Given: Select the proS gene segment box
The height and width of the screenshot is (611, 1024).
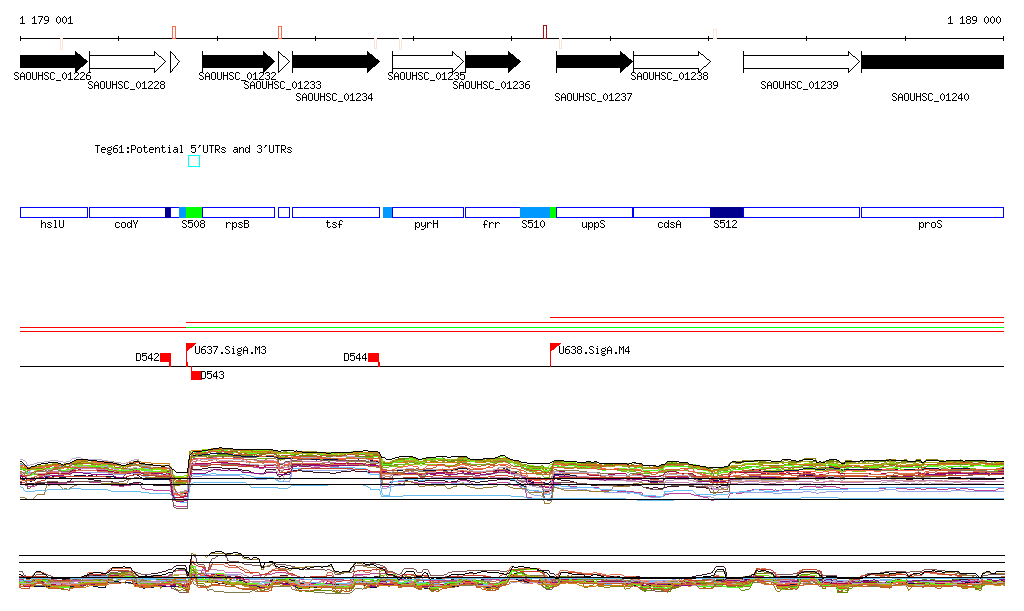Looking at the screenshot, I should (x=931, y=212).
